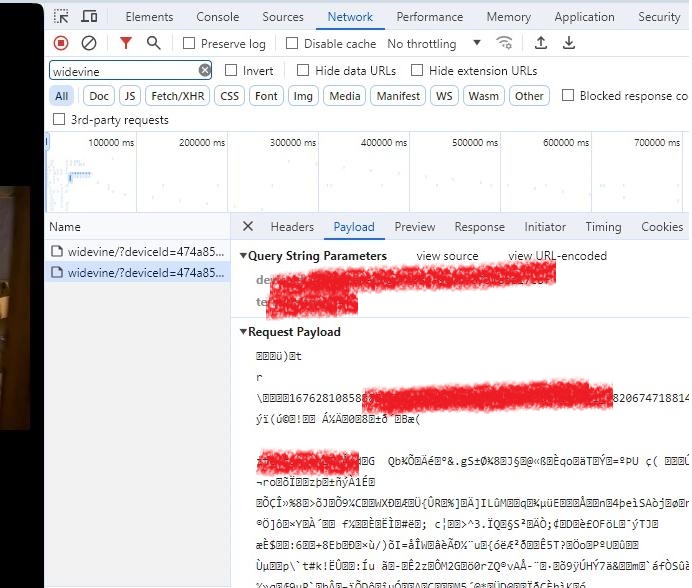692x588 pixels.
Task: Switch to the Sources panel
Action: (283, 17)
